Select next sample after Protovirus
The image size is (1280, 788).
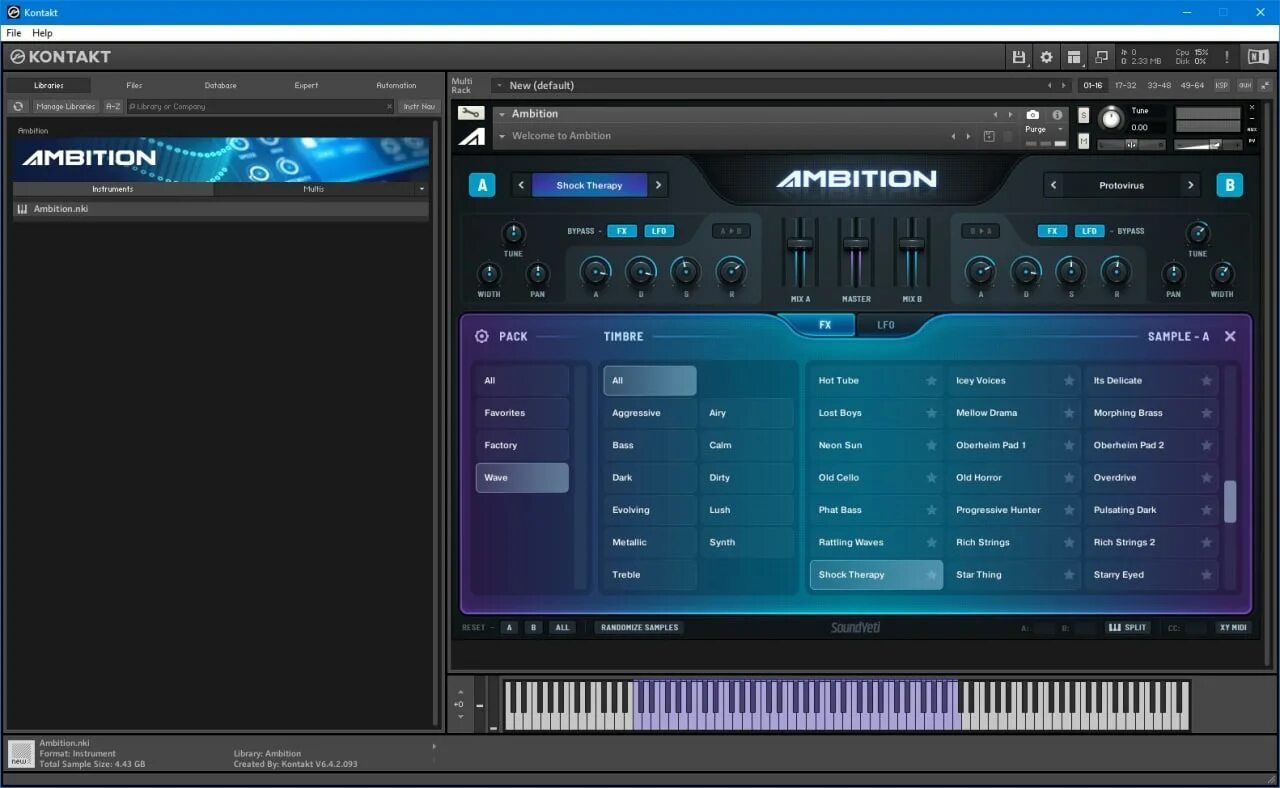tap(1190, 185)
